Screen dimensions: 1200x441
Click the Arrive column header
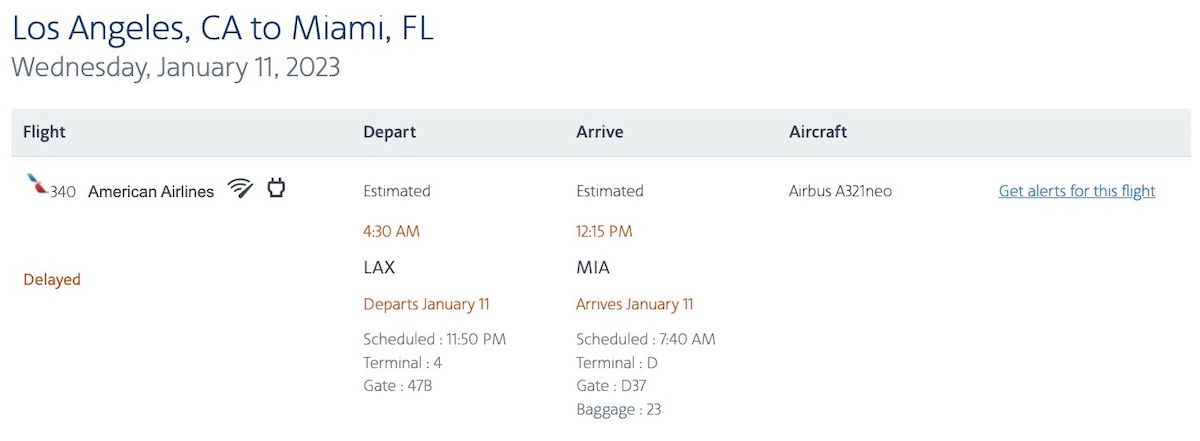coord(600,132)
